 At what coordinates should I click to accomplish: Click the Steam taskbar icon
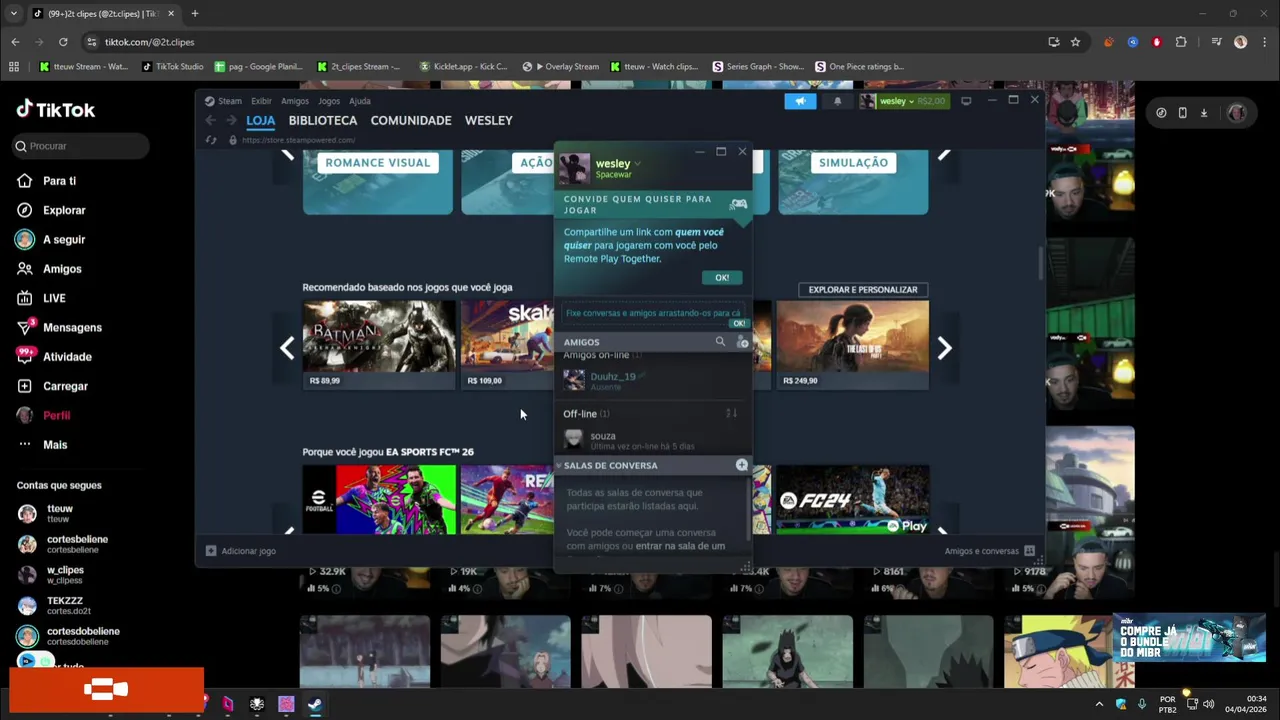tap(314, 704)
